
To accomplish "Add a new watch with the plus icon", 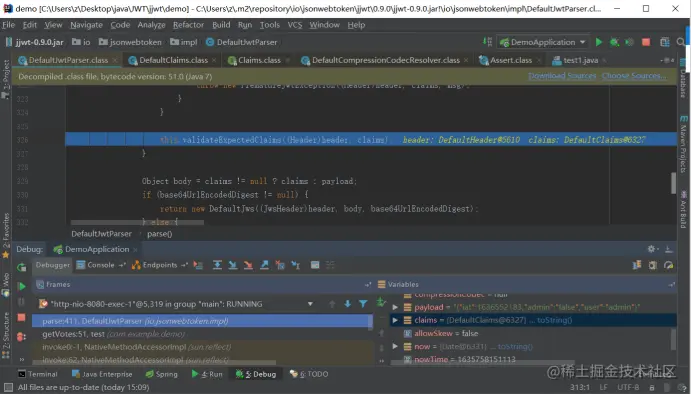I will 381,302.
